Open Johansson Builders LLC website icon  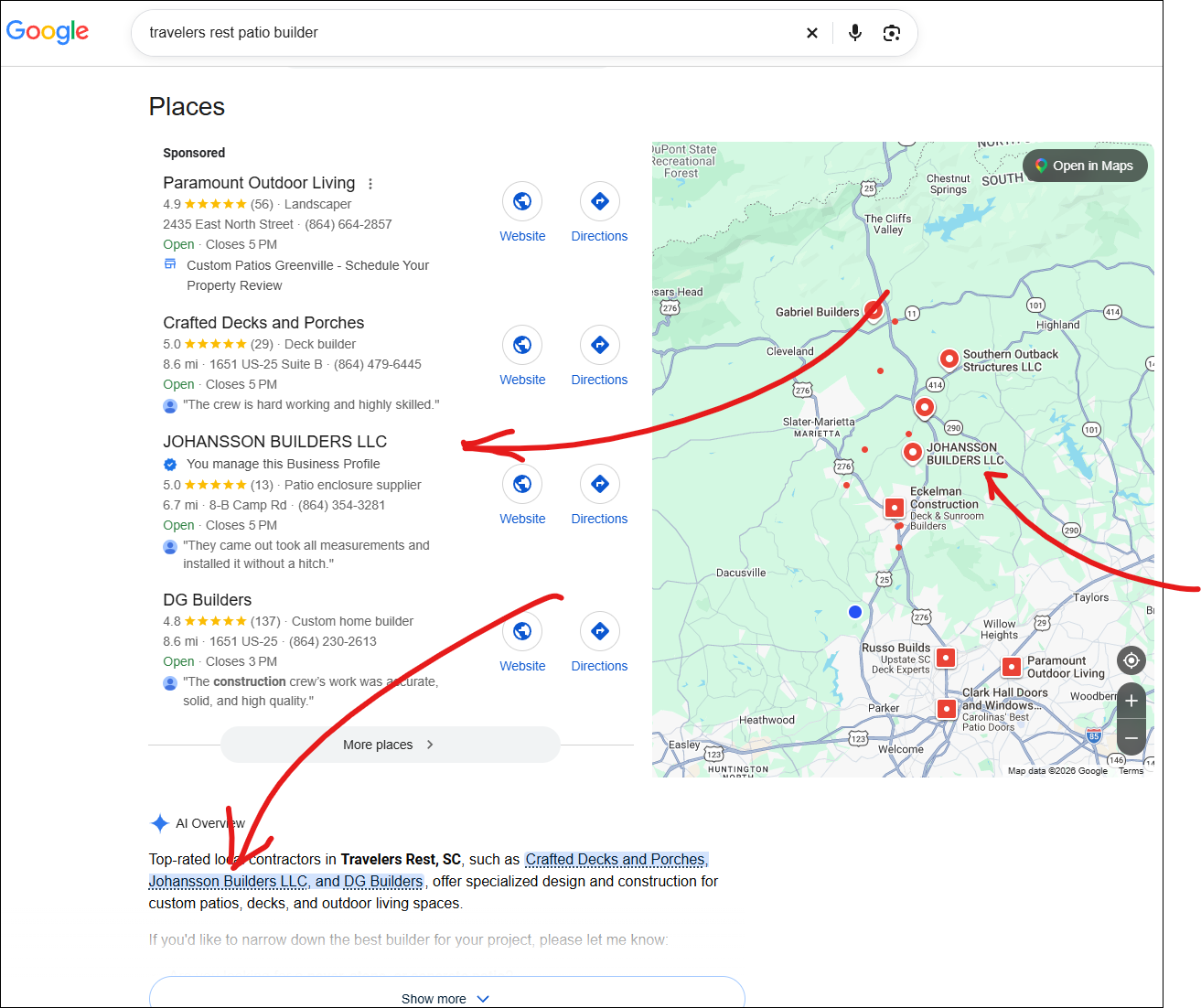522,484
